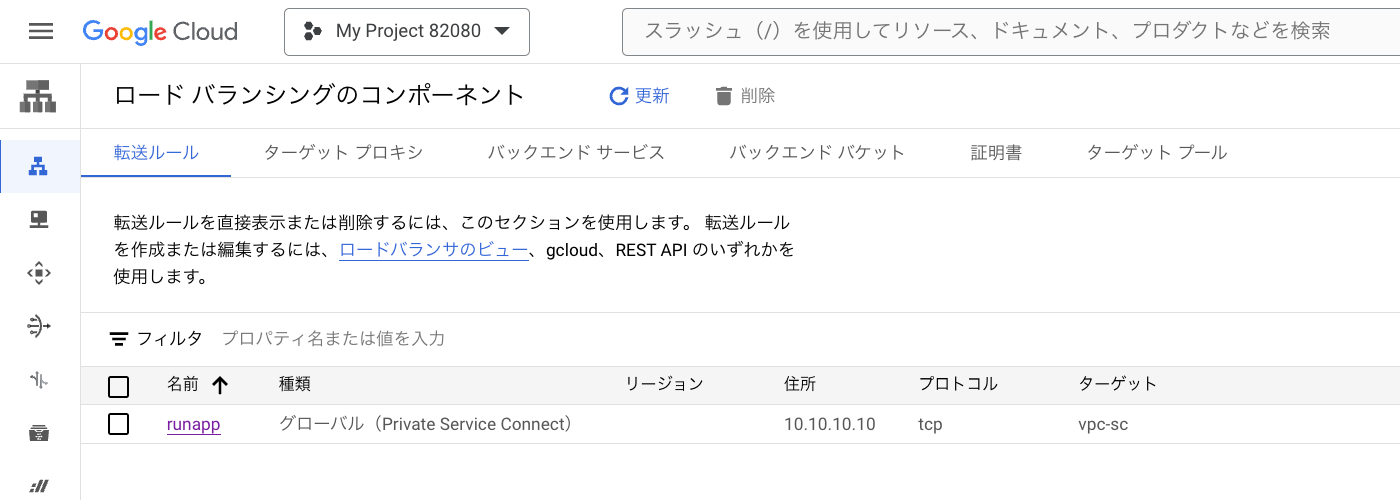Open the runapp forwarding rule link
Viewport: 1400px width, 500px height.
point(193,424)
